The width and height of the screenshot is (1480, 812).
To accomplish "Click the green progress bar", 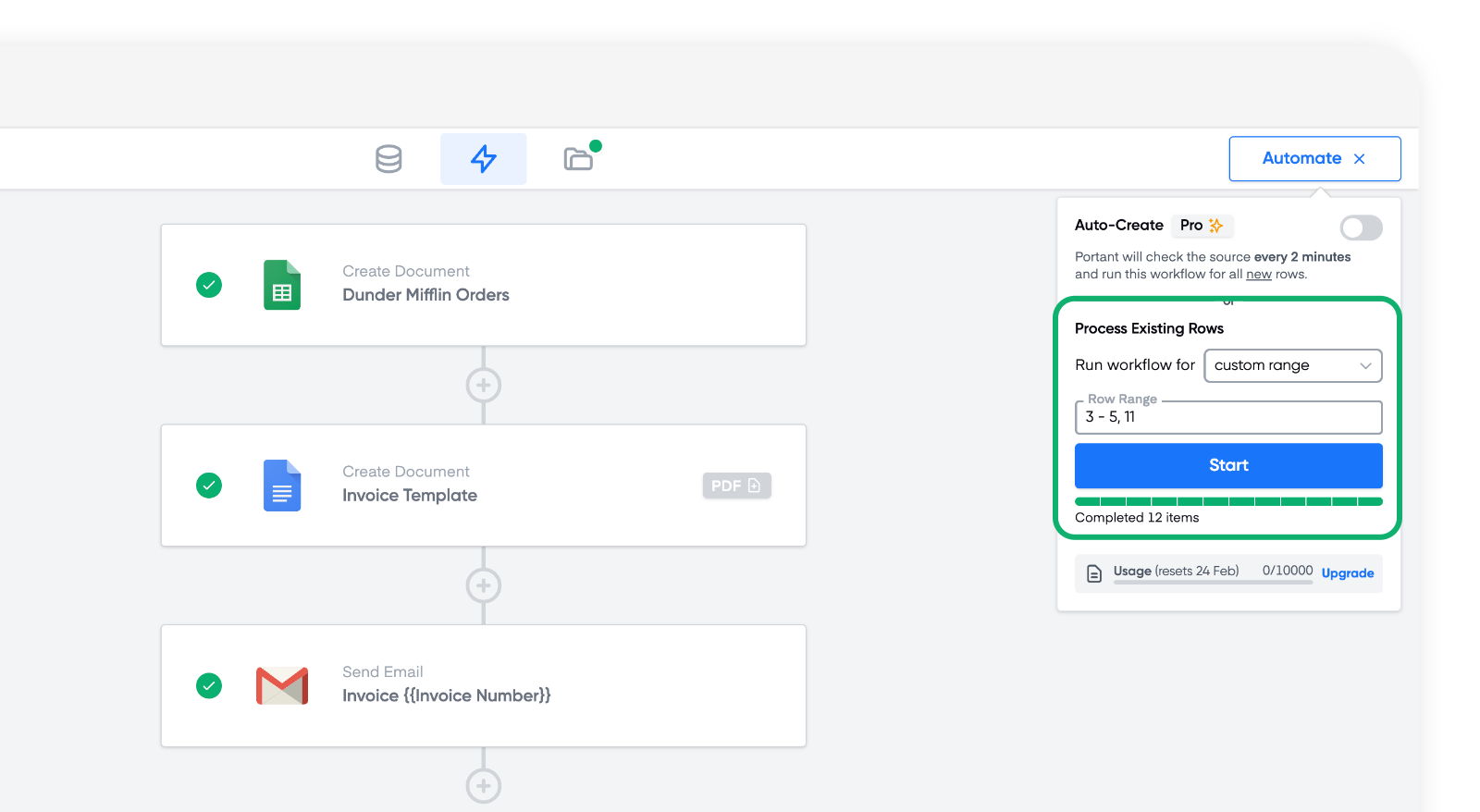I will 1227,501.
